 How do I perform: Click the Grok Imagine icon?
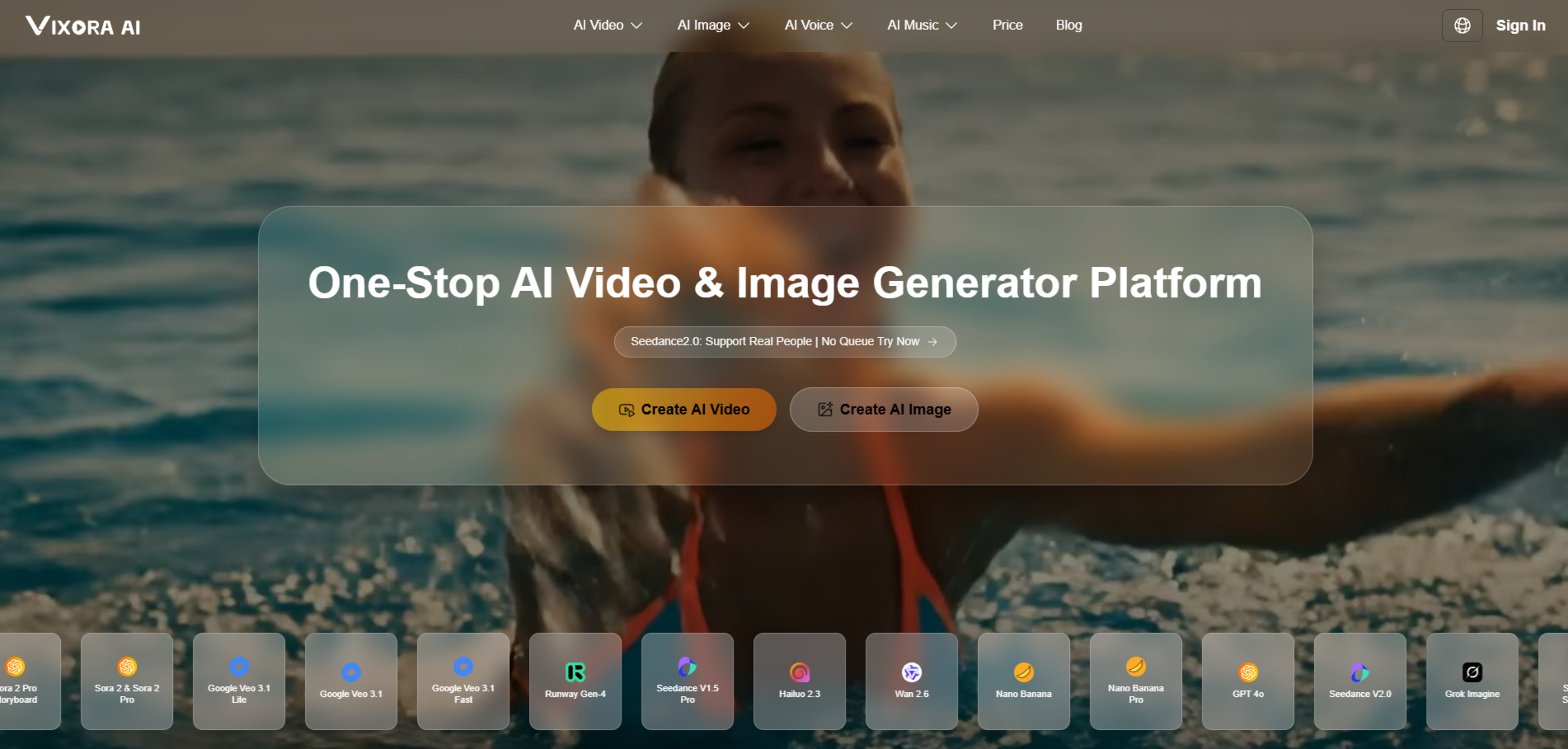(x=1472, y=672)
